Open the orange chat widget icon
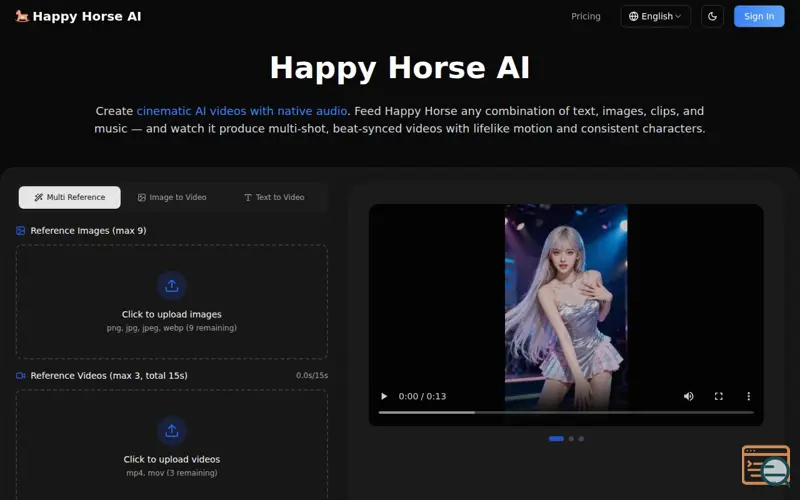 point(766,465)
